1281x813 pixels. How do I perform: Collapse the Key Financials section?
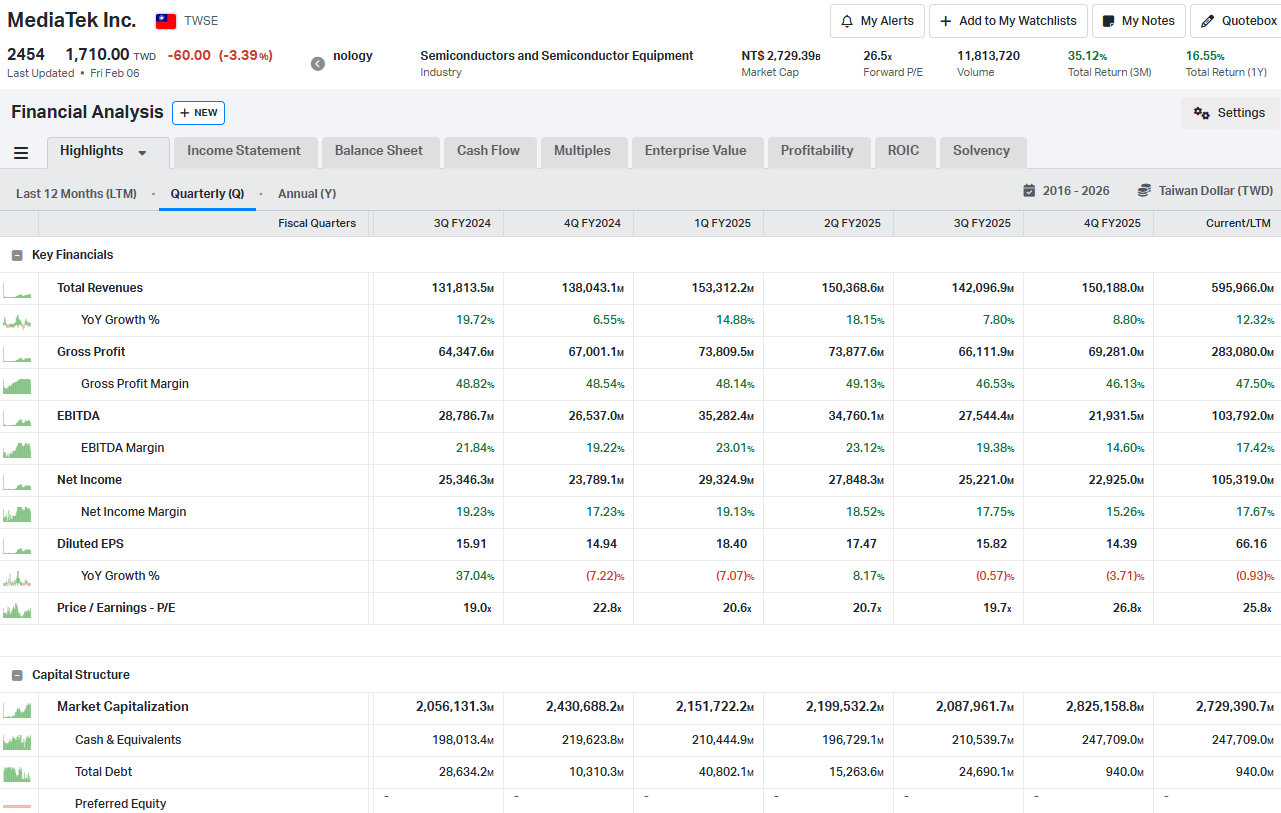tap(17, 255)
